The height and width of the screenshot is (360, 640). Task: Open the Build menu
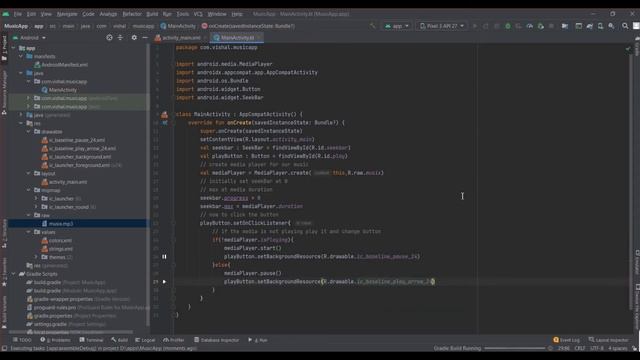click(152, 14)
